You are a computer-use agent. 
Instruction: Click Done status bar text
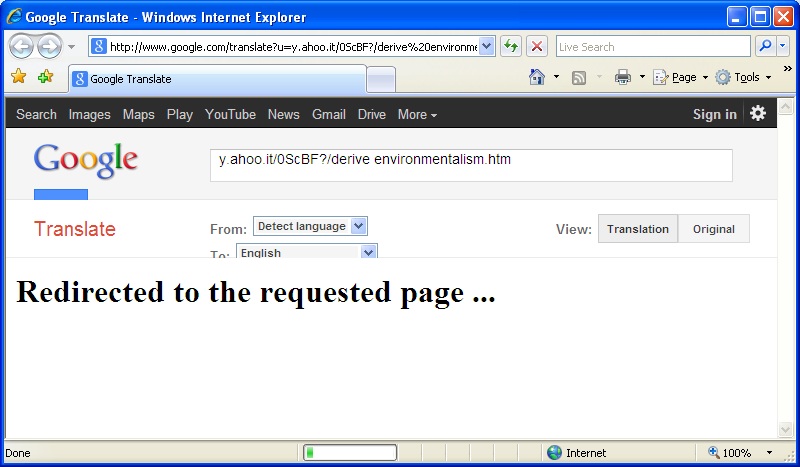pyautogui.click(x=18, y=453)
